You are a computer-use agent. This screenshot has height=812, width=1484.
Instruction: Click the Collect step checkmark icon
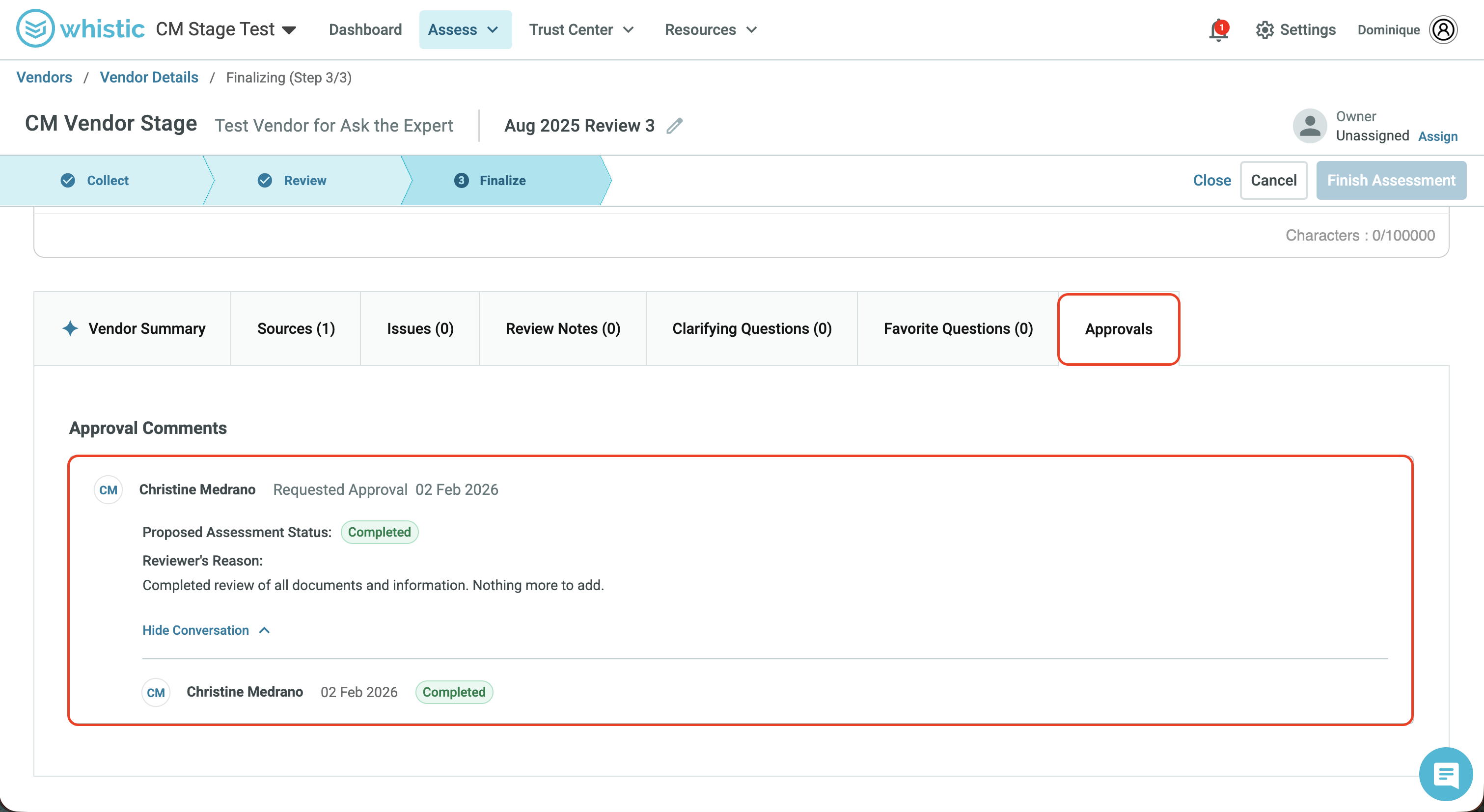[68, 180]
